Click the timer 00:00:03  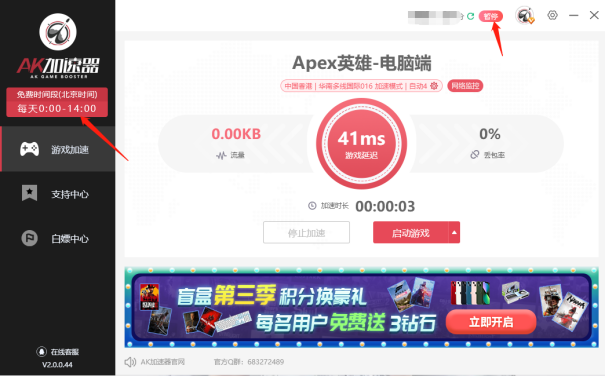(385, 207)
